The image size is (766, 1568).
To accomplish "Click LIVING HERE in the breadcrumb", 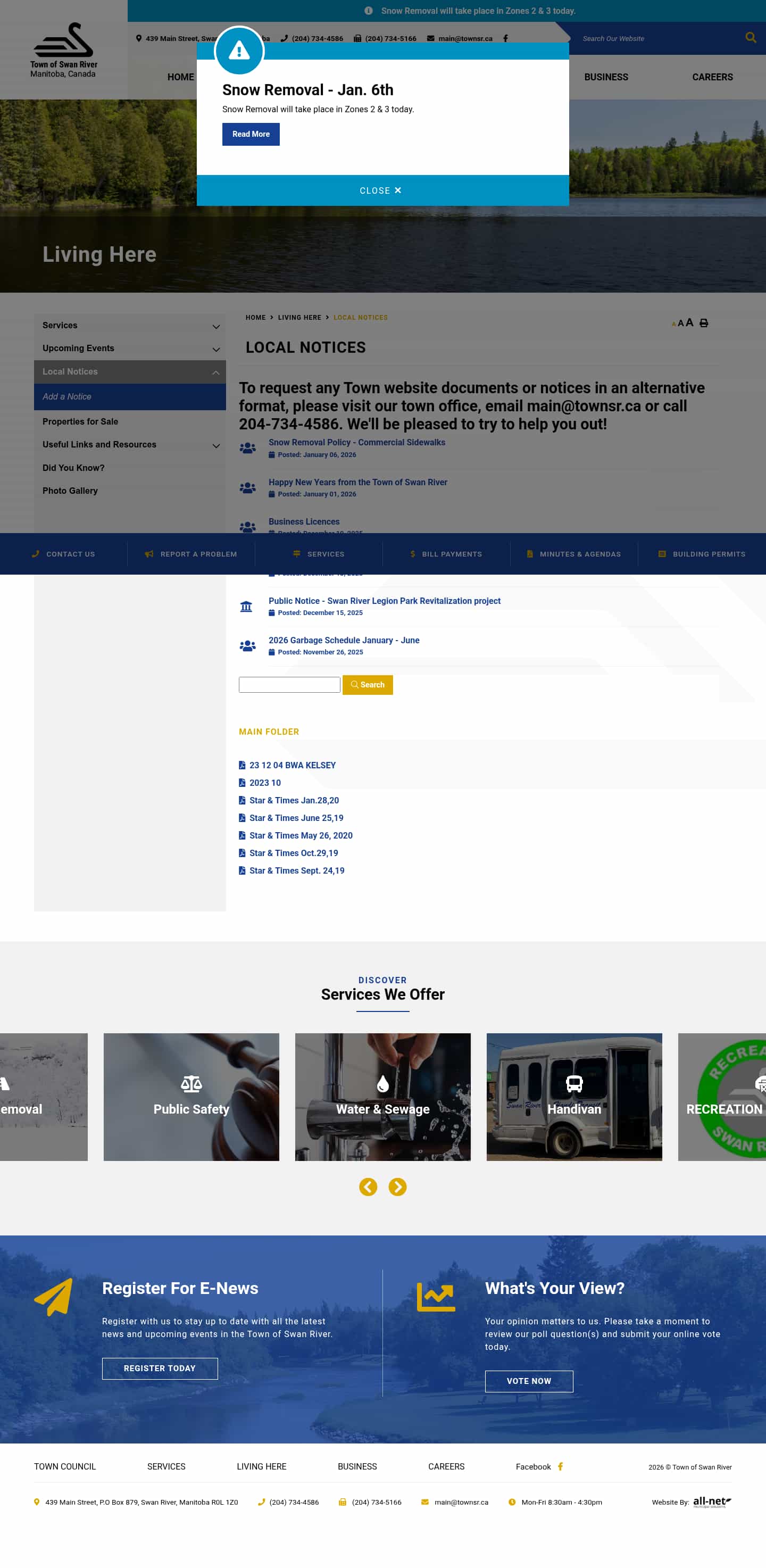I will [x=299, y=318].
